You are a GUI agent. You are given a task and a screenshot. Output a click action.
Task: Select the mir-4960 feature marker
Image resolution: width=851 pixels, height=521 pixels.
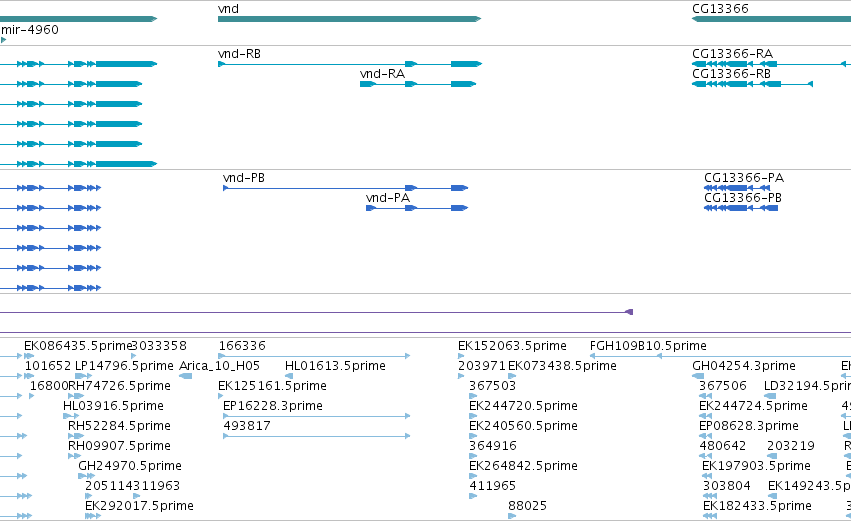point(3,40)
